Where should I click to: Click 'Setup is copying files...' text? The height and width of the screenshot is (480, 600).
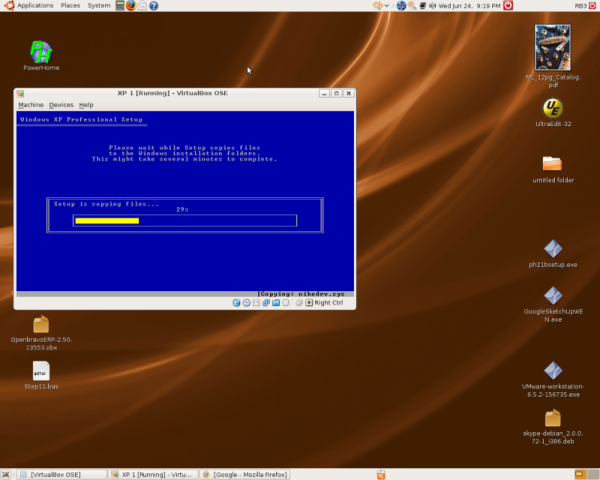click(x=106, y=204)
